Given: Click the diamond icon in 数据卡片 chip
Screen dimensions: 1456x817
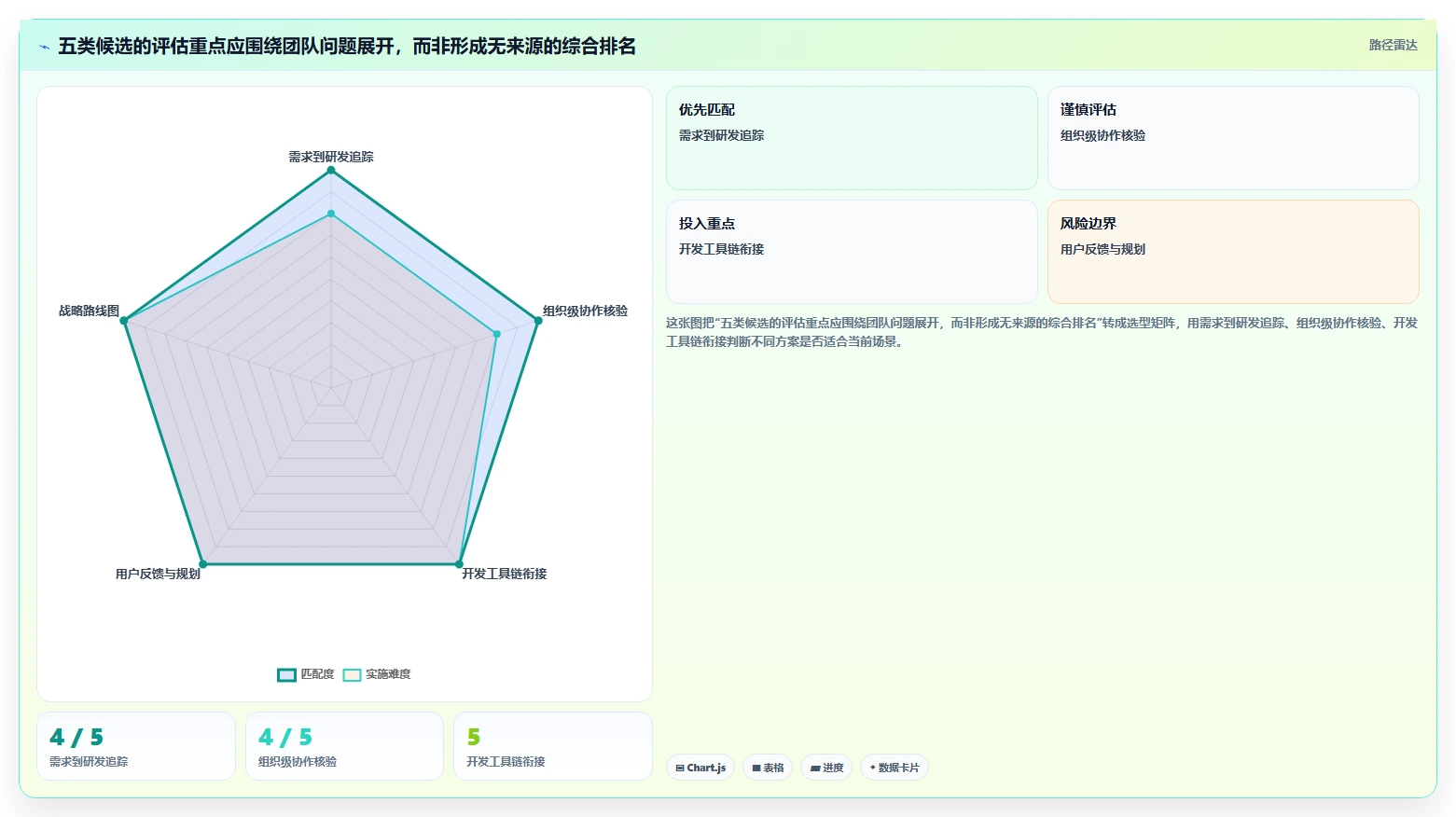Looking at the screenshot, I should [x=873, y=768].
